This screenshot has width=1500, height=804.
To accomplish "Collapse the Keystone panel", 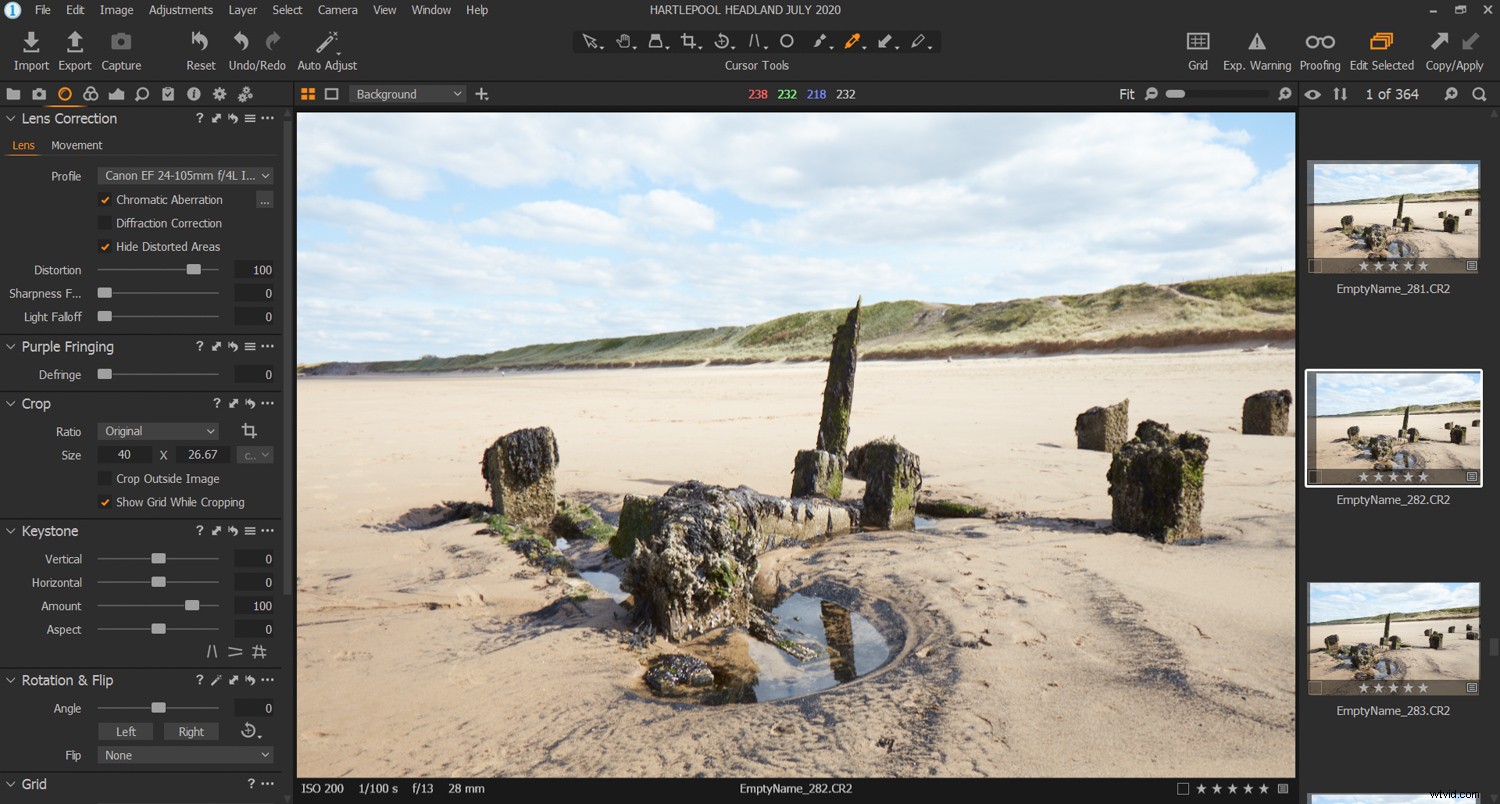I will pos(10,531).
